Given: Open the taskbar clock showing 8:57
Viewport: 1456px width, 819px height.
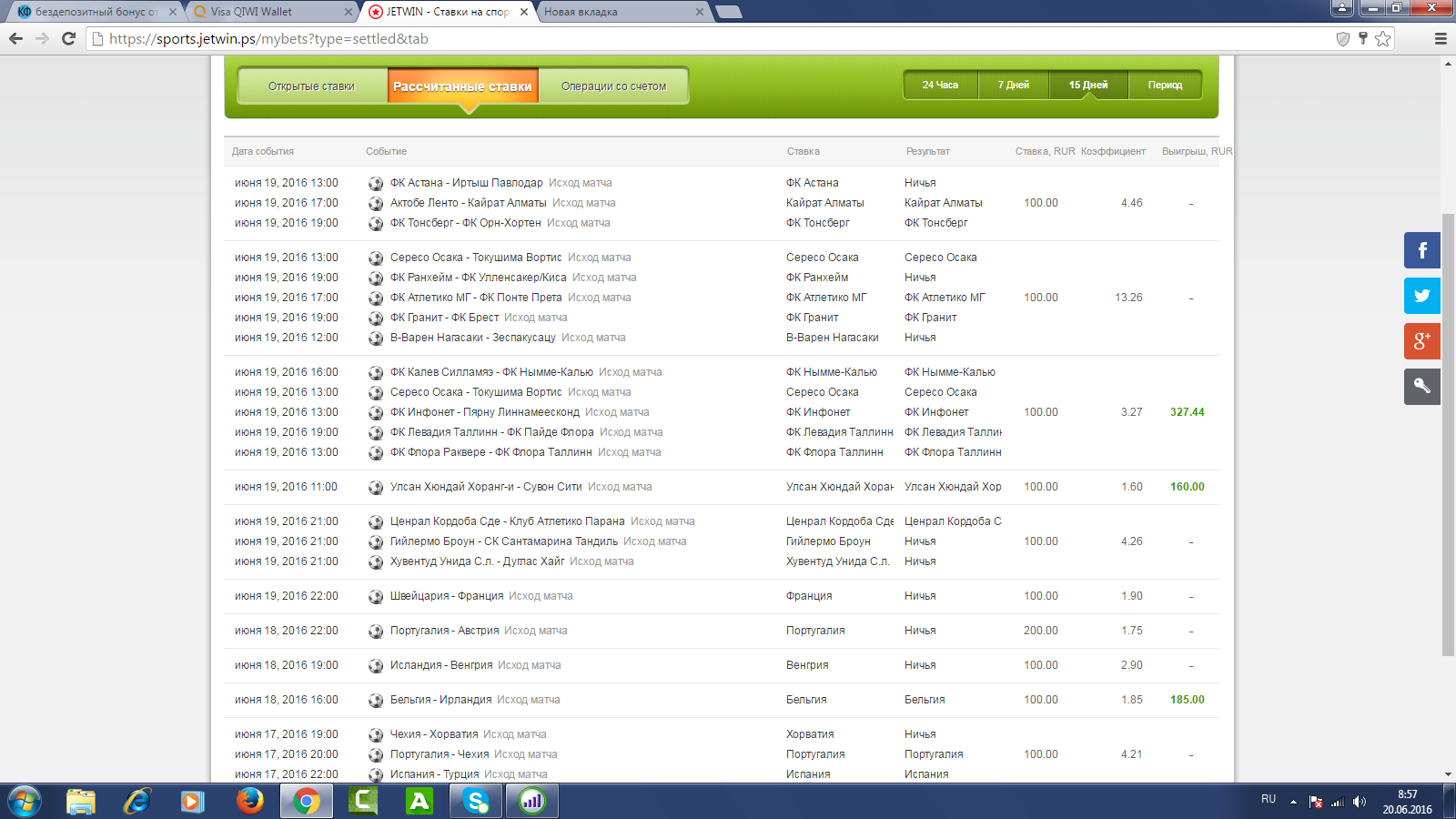Looking at the screenshot, I should (1407, 802).
